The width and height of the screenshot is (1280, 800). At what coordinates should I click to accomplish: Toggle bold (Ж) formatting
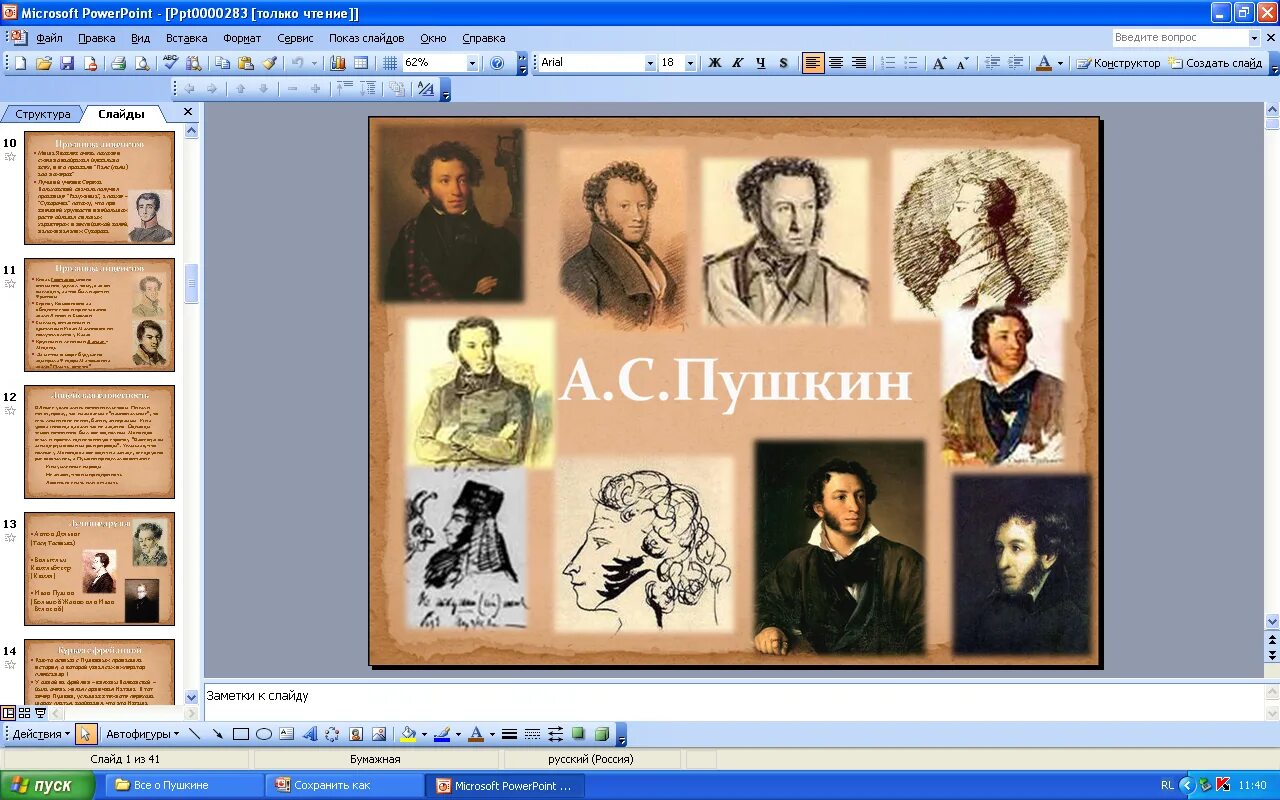(x=715, y=63)
